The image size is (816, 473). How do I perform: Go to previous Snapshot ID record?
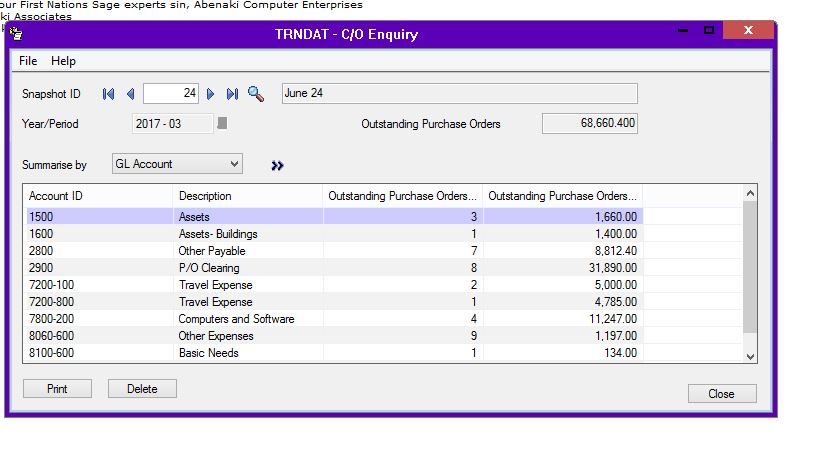point(130,94)
